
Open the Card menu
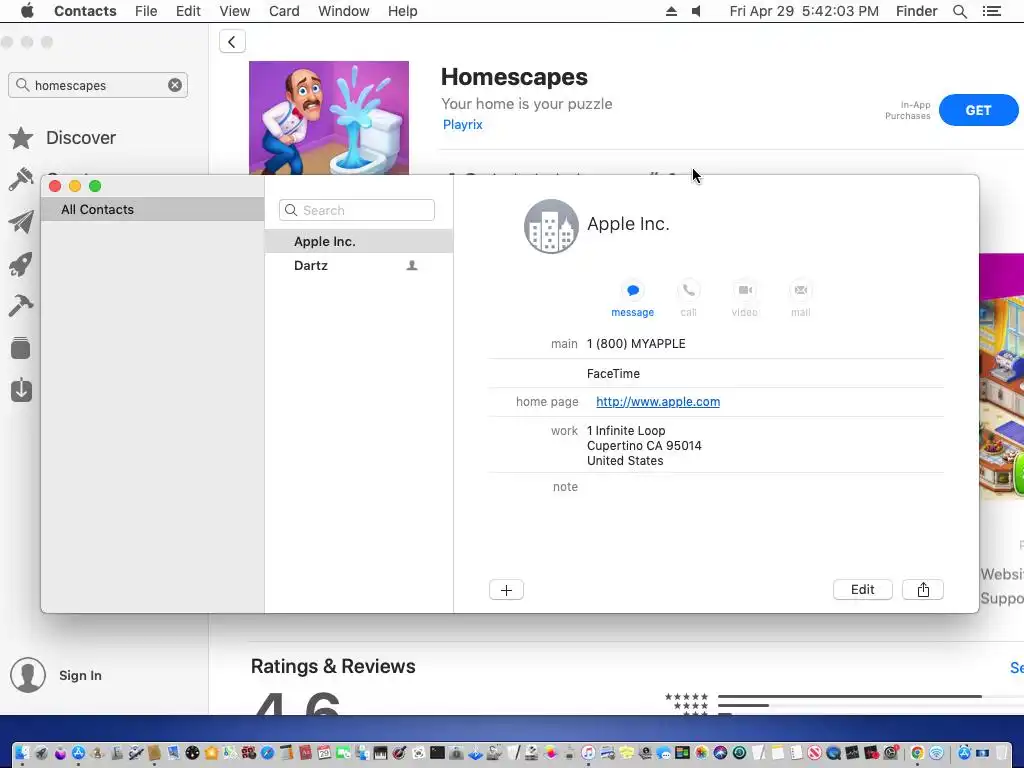point(284,11)
